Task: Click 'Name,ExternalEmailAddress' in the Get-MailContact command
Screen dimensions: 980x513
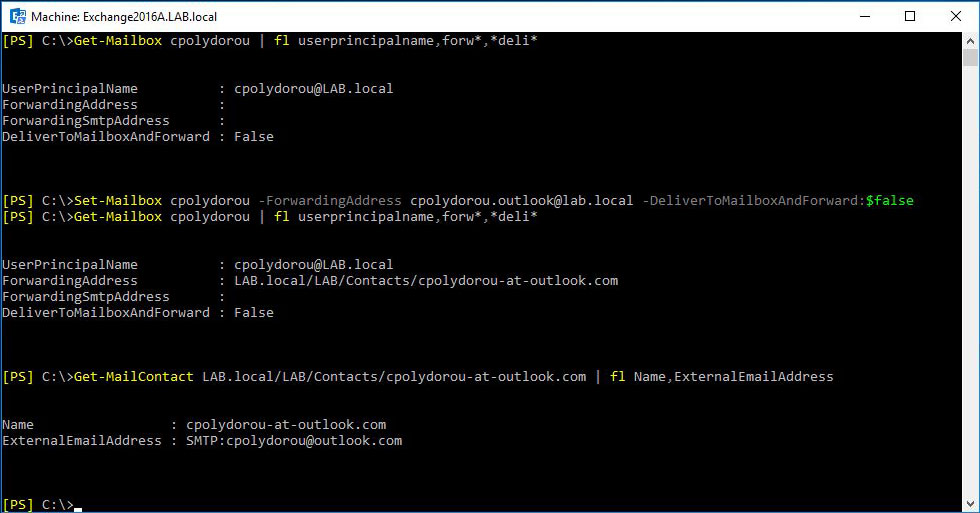Action: point(734,377)
